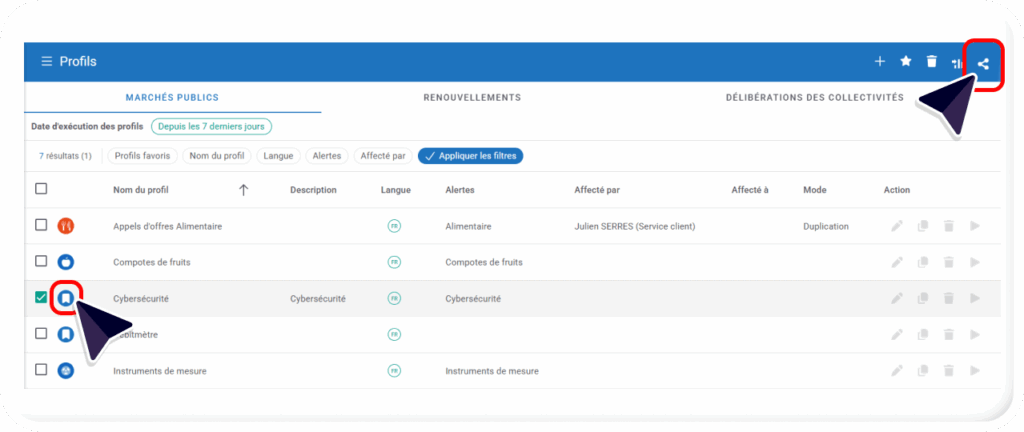
Task: Toggle the select-all checkbox in table header
Action: pos(41,188)
